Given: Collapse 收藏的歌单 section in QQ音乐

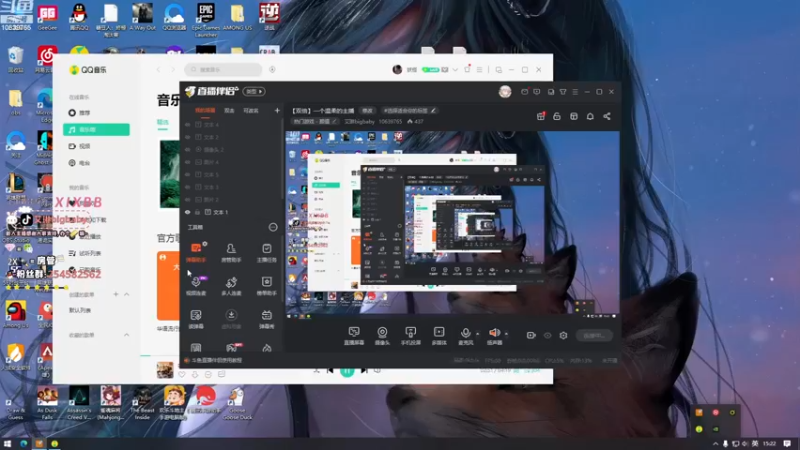Looking at the screenshot, I should (x=127, y=335).
